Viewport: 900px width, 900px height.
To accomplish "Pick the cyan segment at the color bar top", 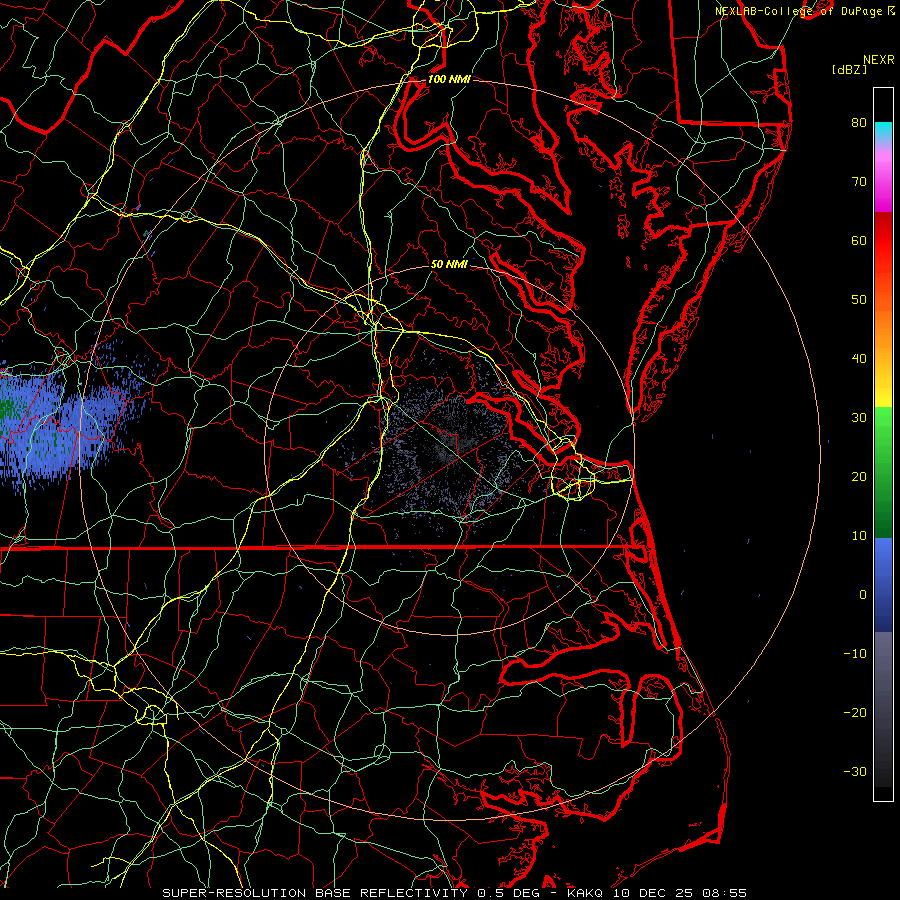I will (x=883, y=133).
